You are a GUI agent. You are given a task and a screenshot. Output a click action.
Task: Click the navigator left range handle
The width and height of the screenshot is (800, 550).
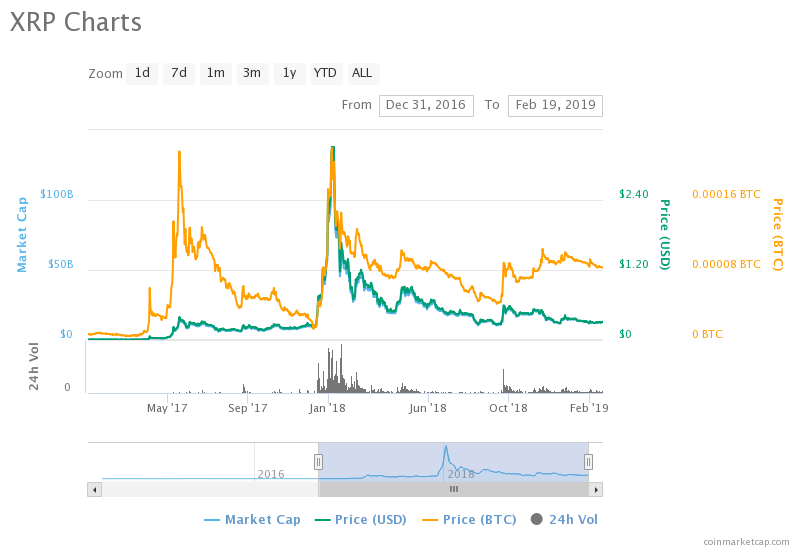click(318, 462)
